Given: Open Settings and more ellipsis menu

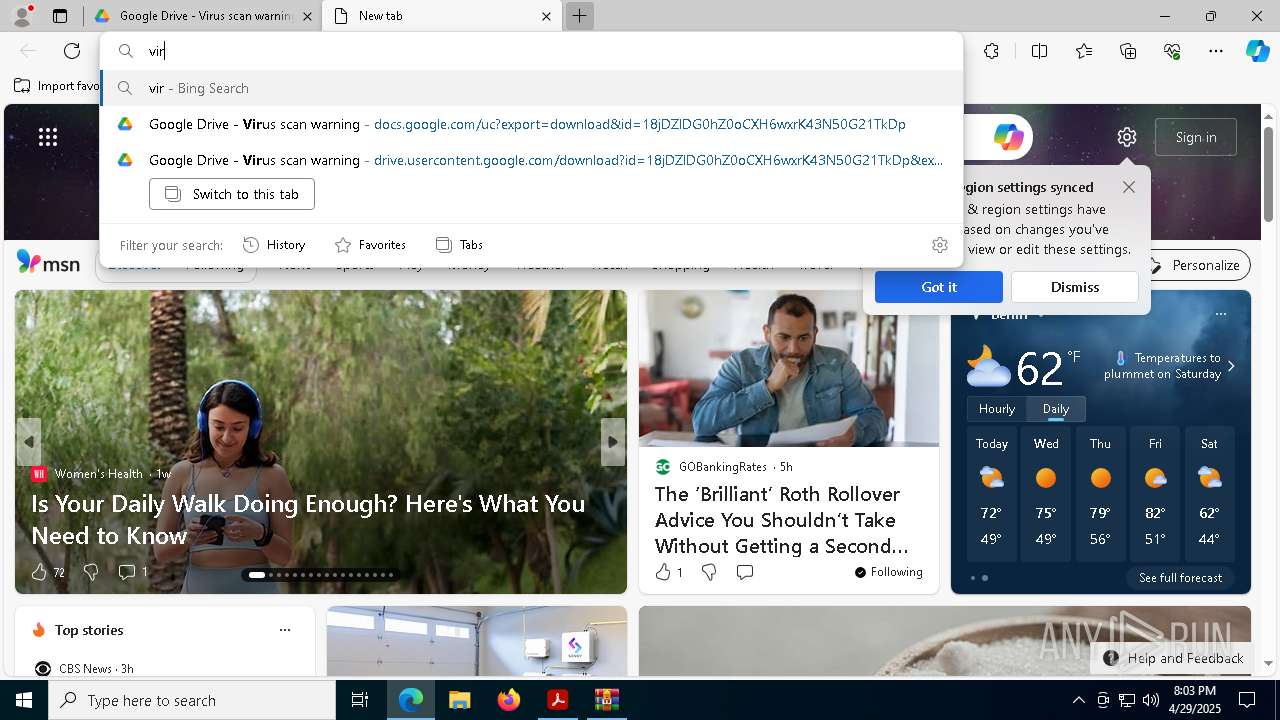Looking at the screenshot, I should tap(1216, 51).
